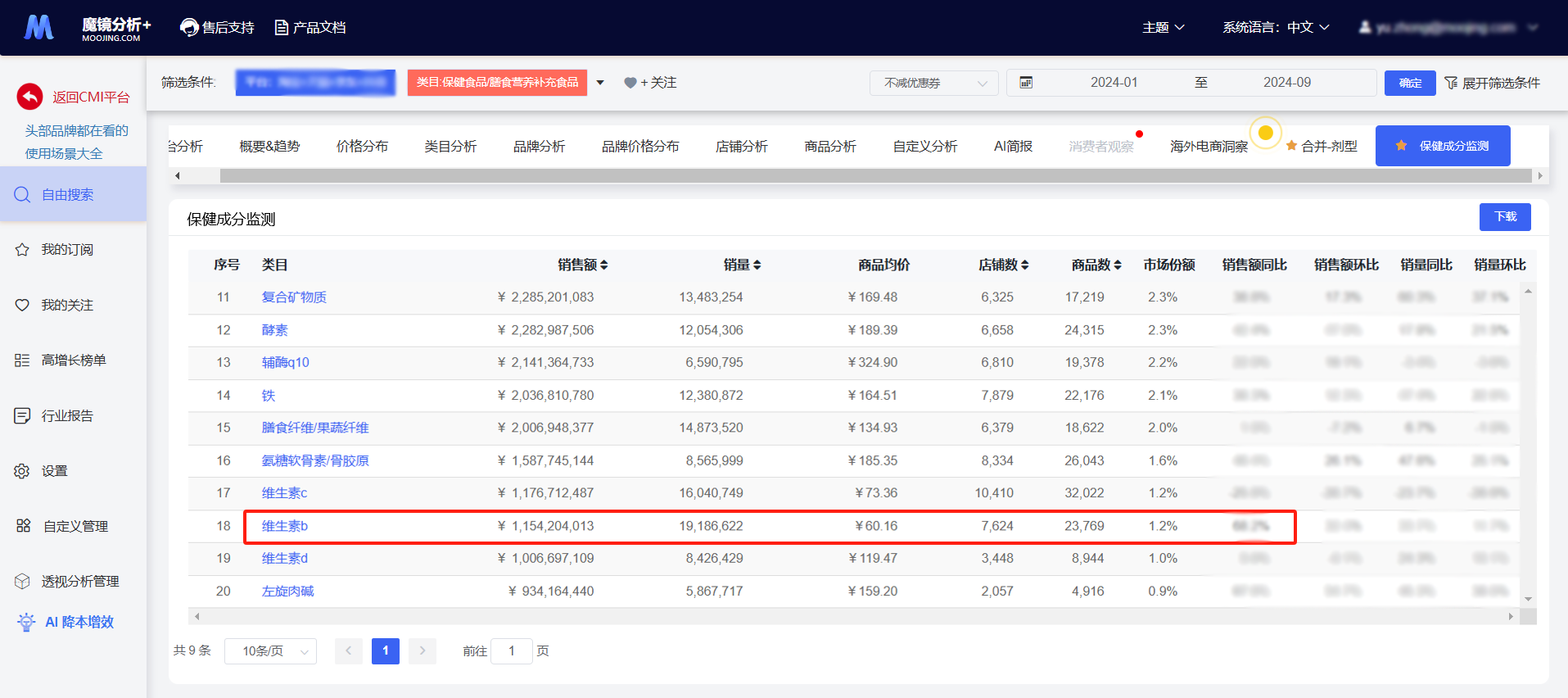
Task: Click the 类目:保健食品 filter tag
Action: pos(497,83)
